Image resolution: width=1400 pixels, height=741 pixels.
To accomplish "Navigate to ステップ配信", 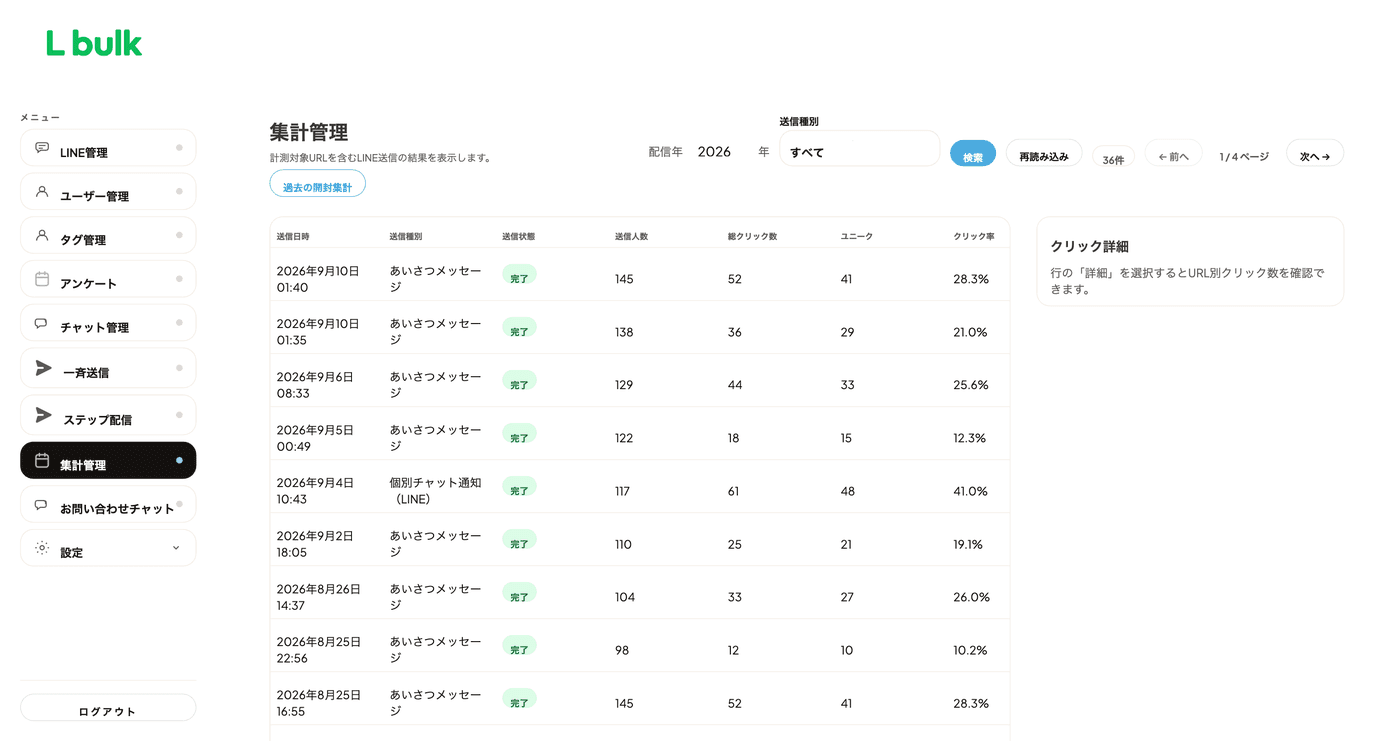I will (108, 415).
